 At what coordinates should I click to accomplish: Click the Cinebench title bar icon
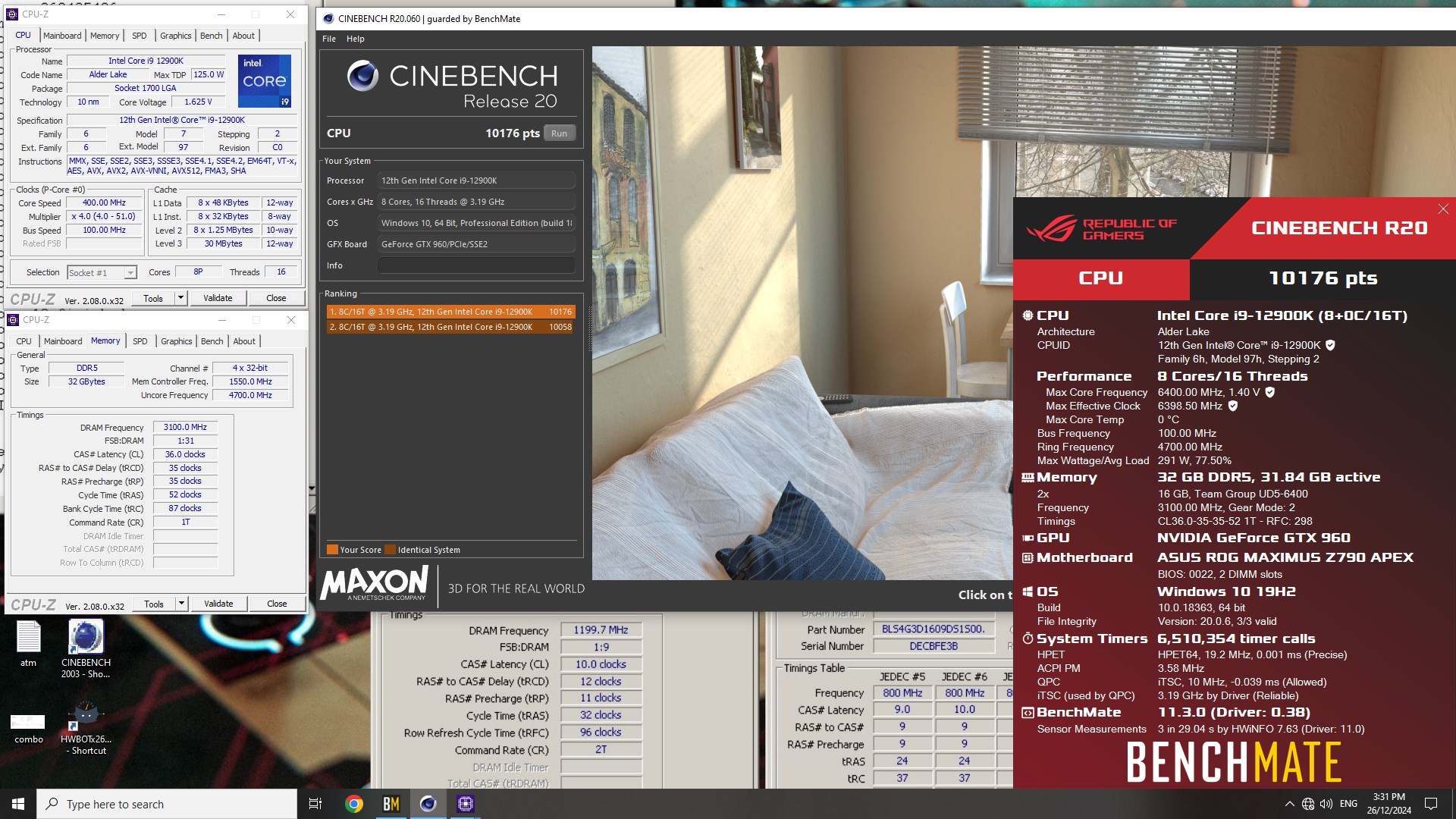(x=328, y=19)
